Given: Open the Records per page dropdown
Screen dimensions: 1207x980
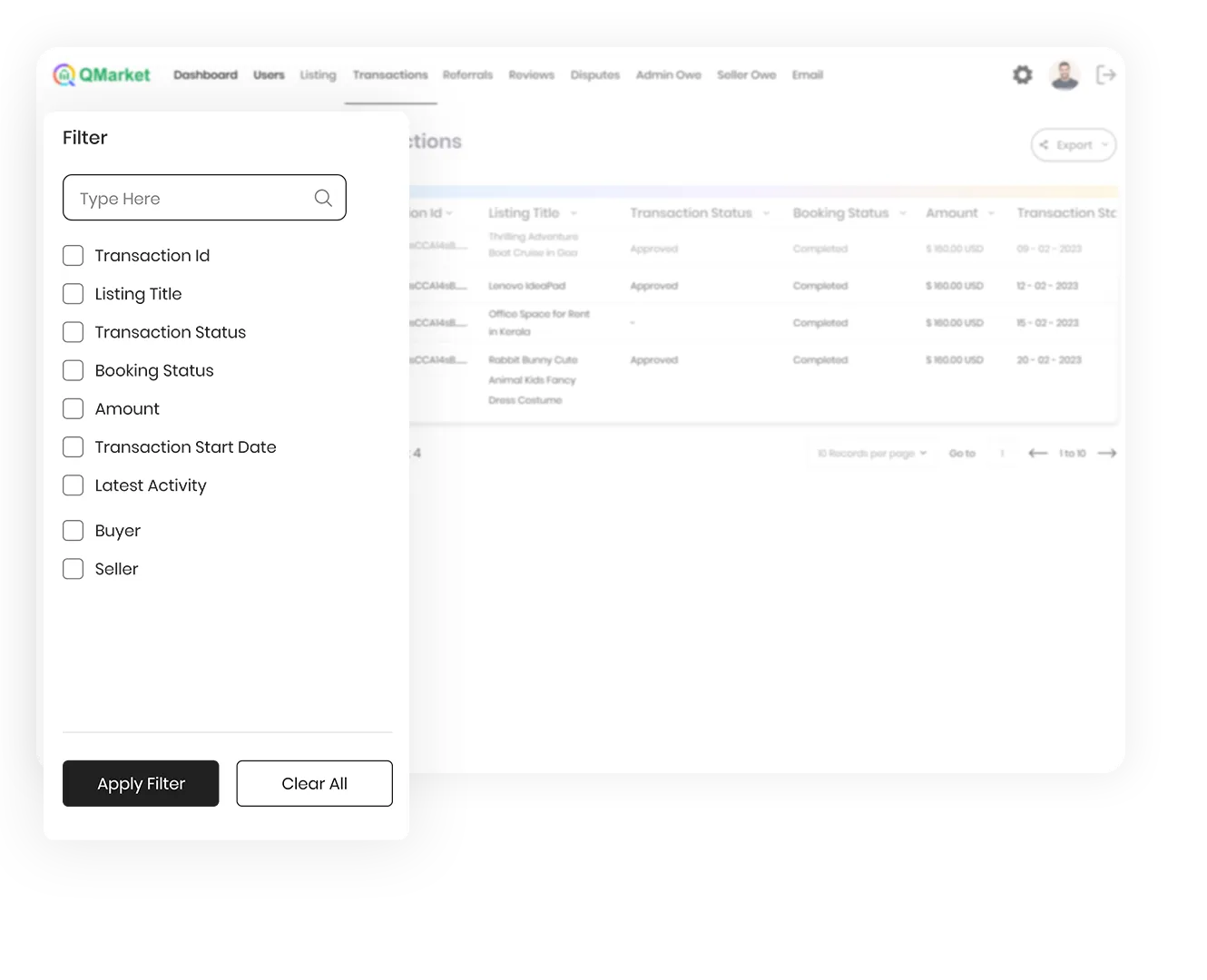Looking at the screenshot, I should tap(872, 453).
